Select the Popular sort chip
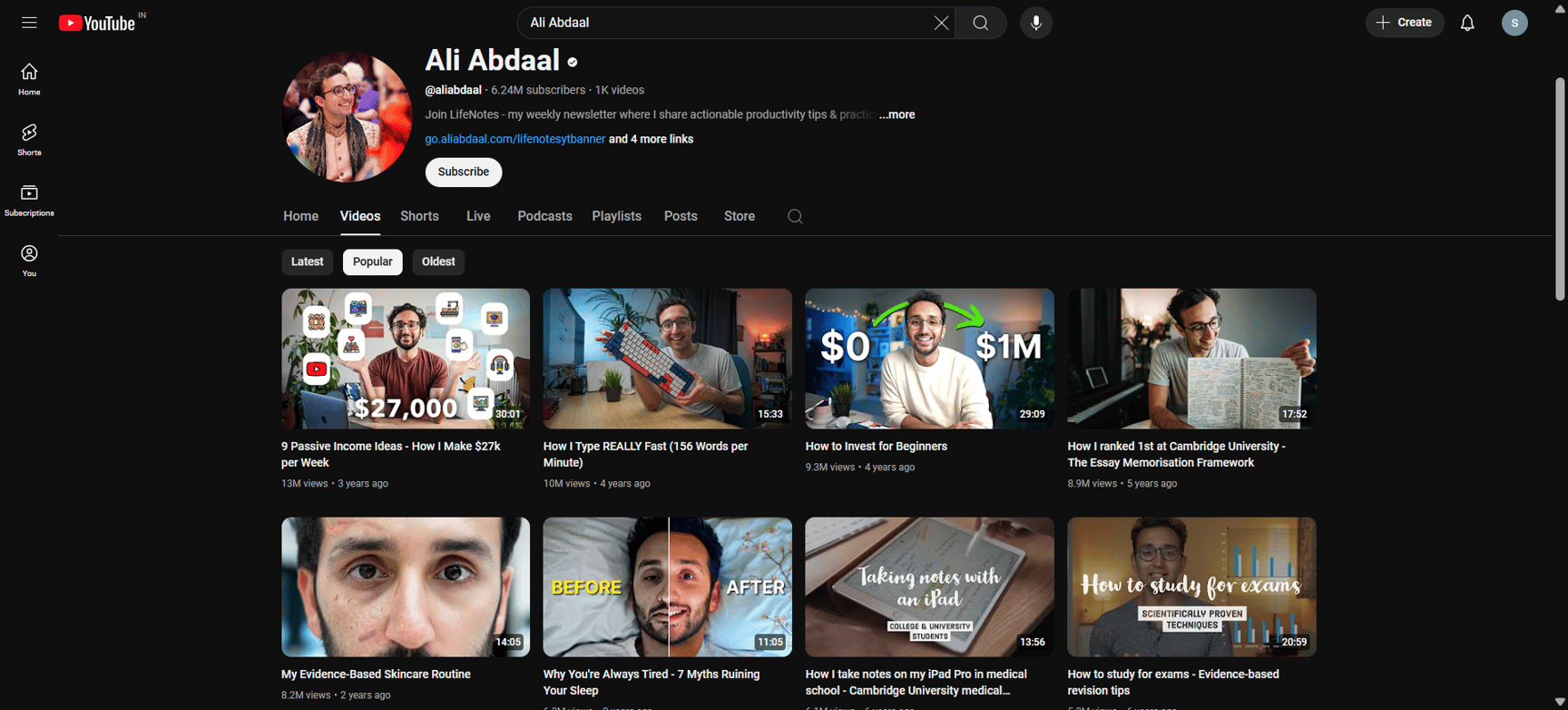 point(372,261)
